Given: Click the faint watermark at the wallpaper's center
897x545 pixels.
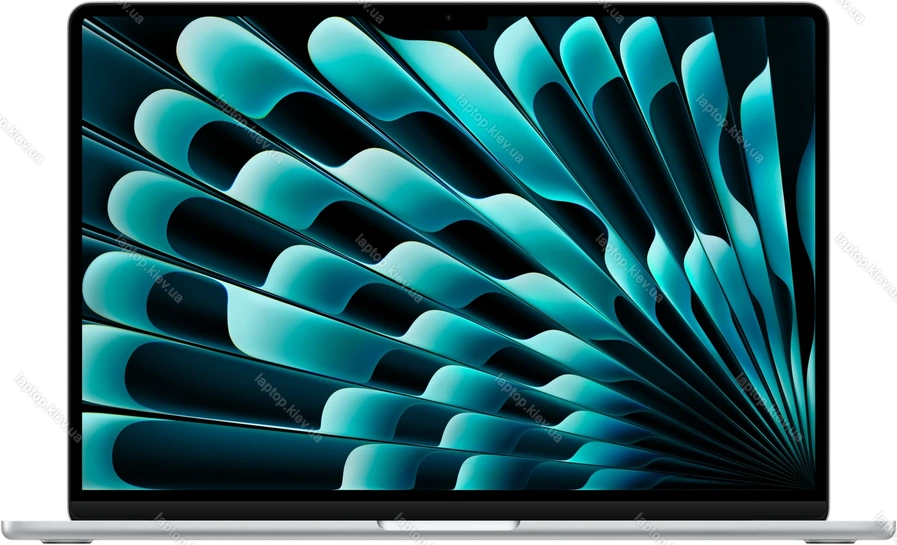Looking at the screenshot, I should pyautogui.click(x=389, y=267).
